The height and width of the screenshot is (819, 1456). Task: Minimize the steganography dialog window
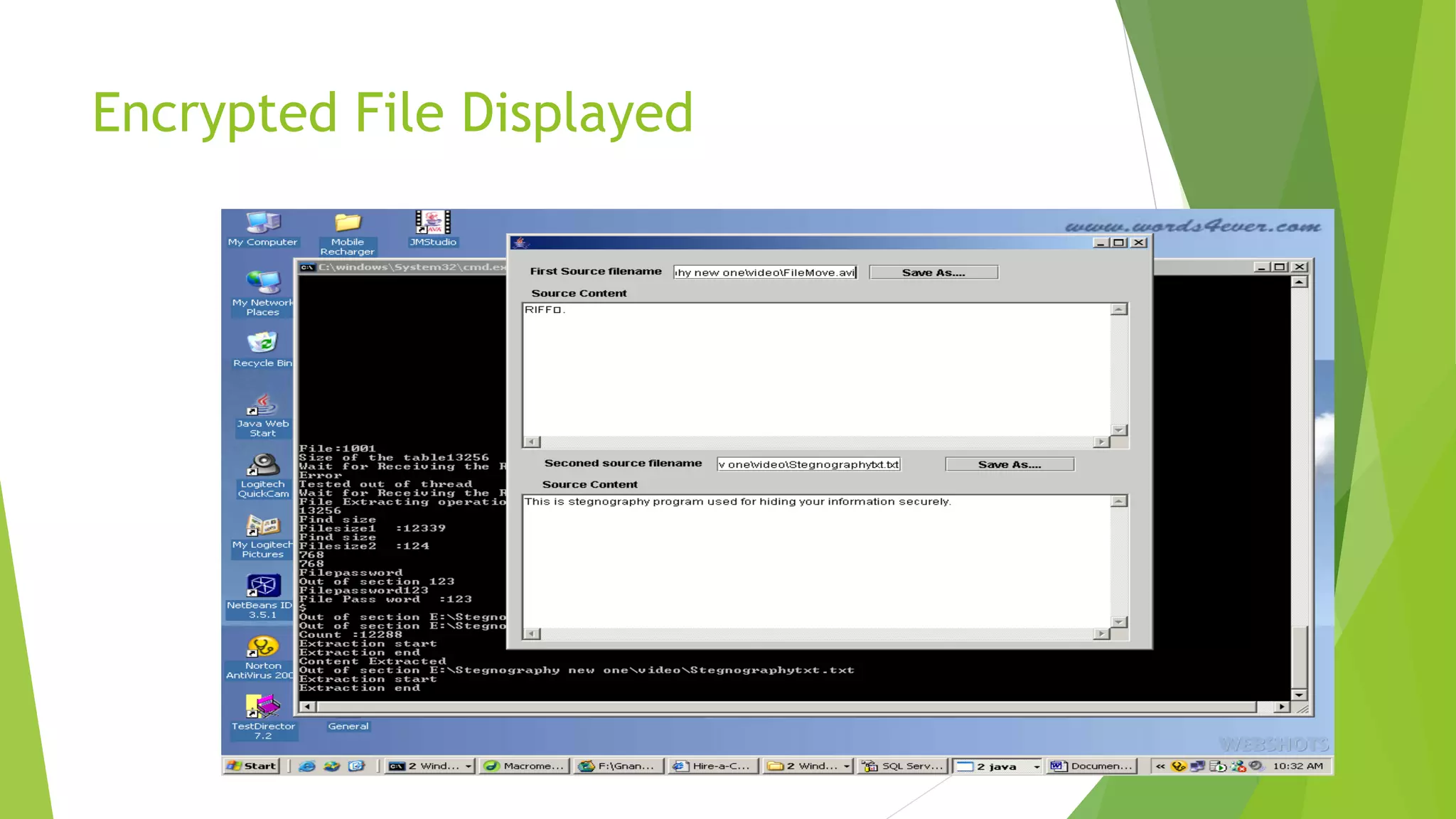click(1101, 242)
